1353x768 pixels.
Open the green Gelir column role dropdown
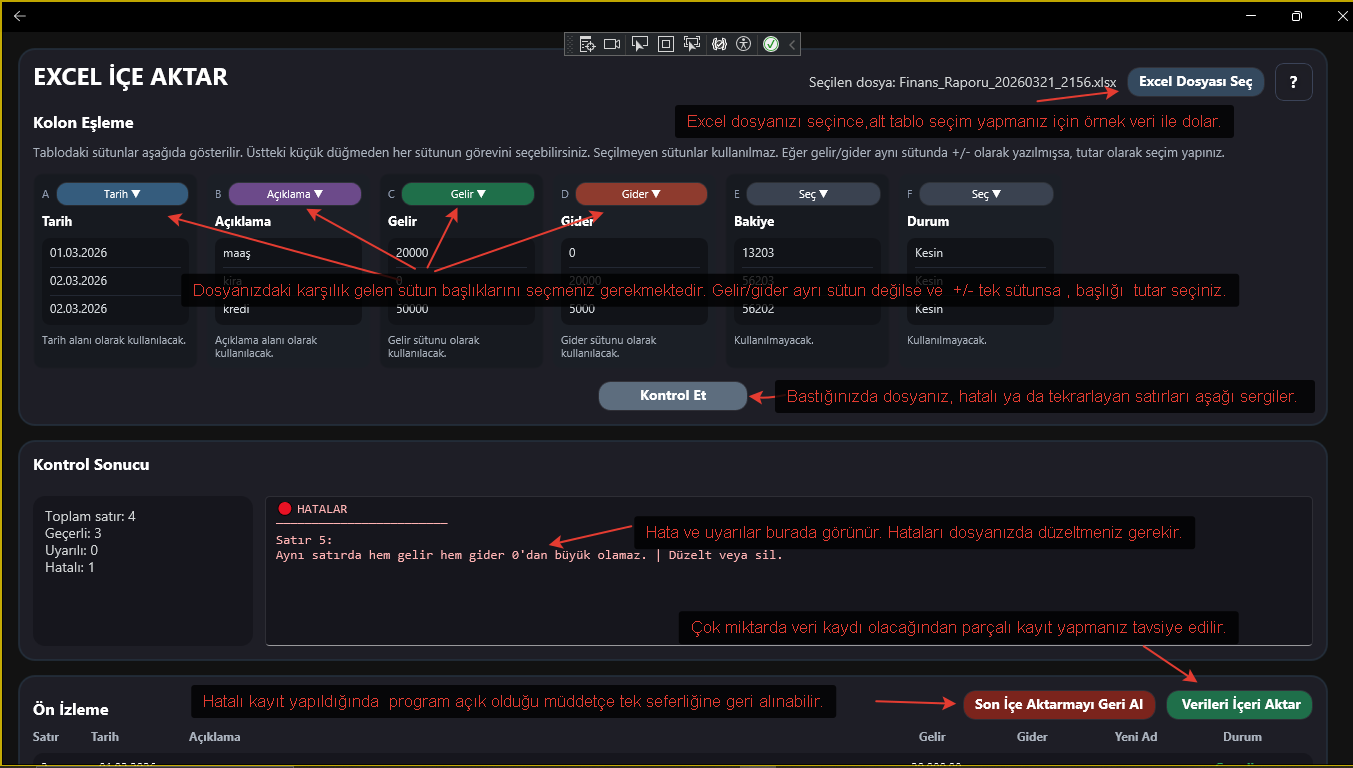[467, 194]
